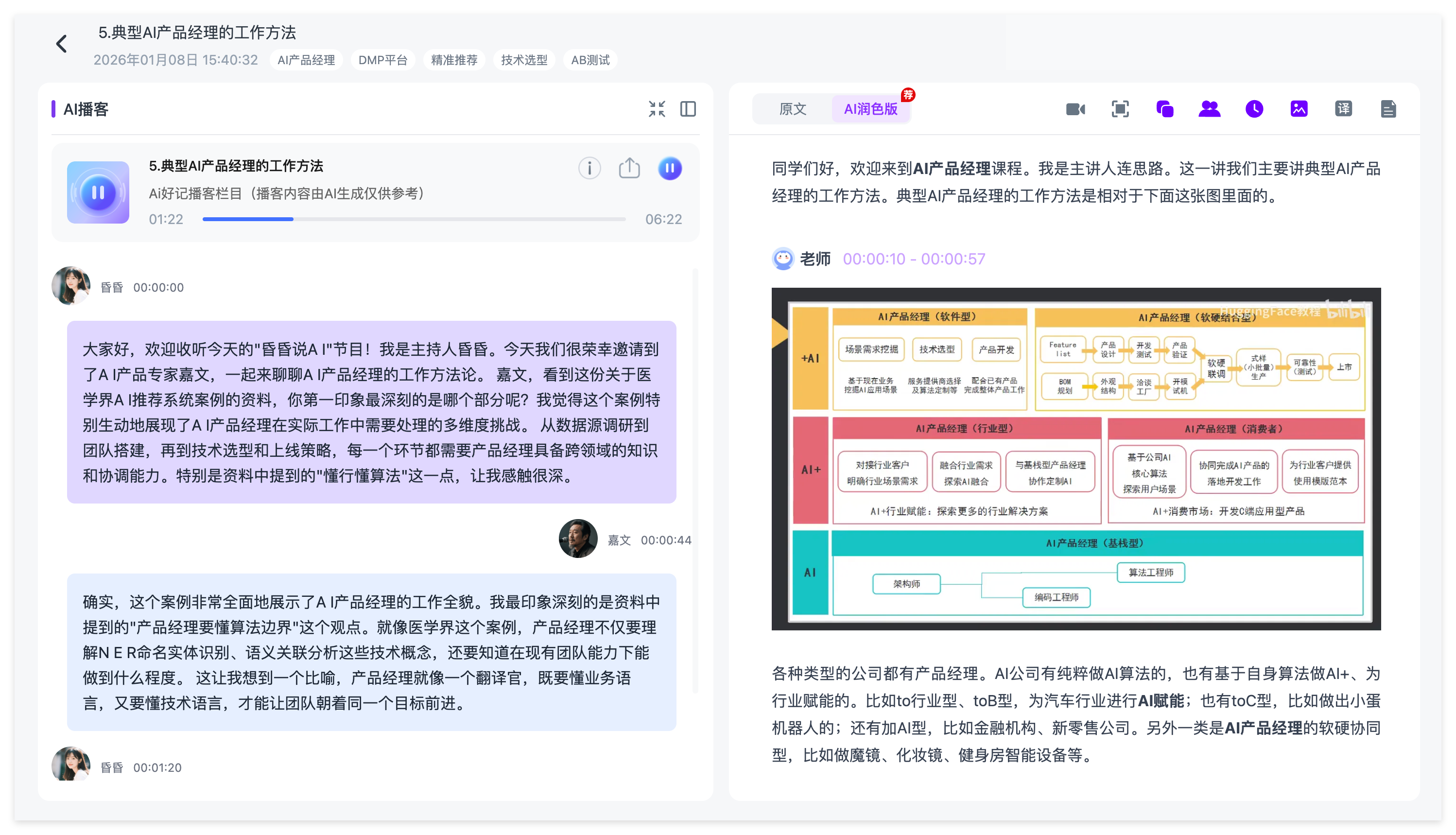The image size is (1456, 835).
Task: Go back using the left arrow
Action: 61,44
